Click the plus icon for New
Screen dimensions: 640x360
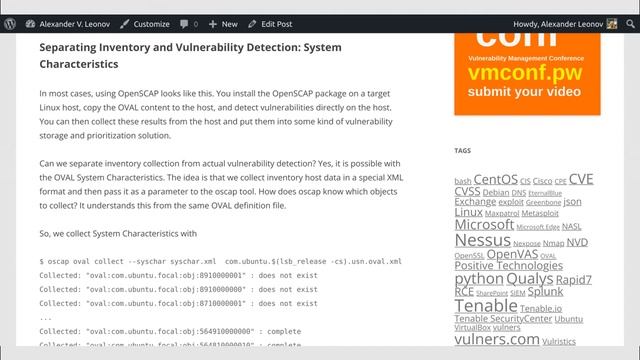tap(213, 24)
